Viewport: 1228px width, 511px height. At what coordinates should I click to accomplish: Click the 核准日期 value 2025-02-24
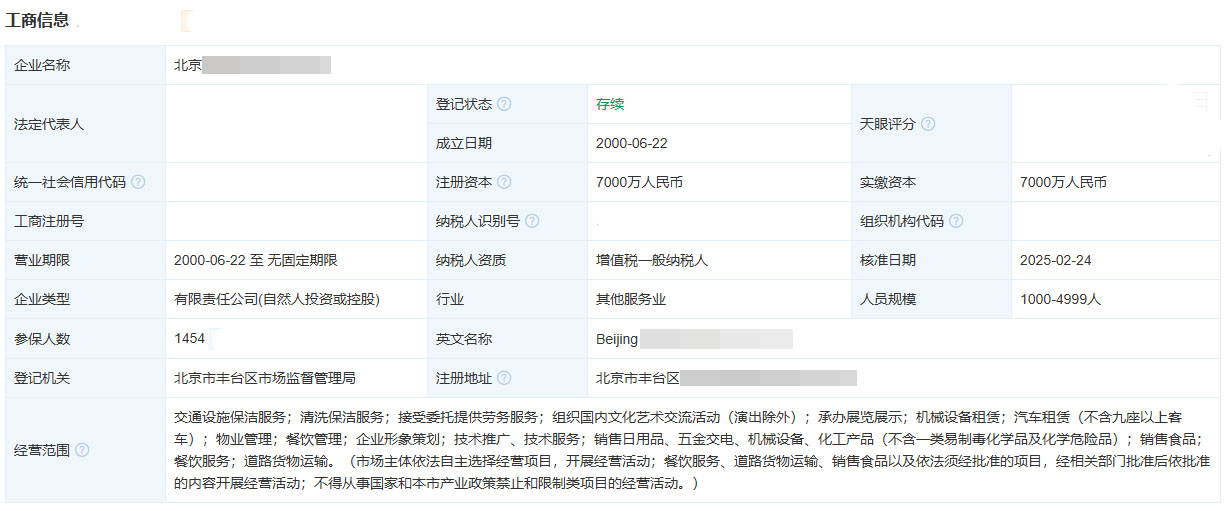[1055, 260]
